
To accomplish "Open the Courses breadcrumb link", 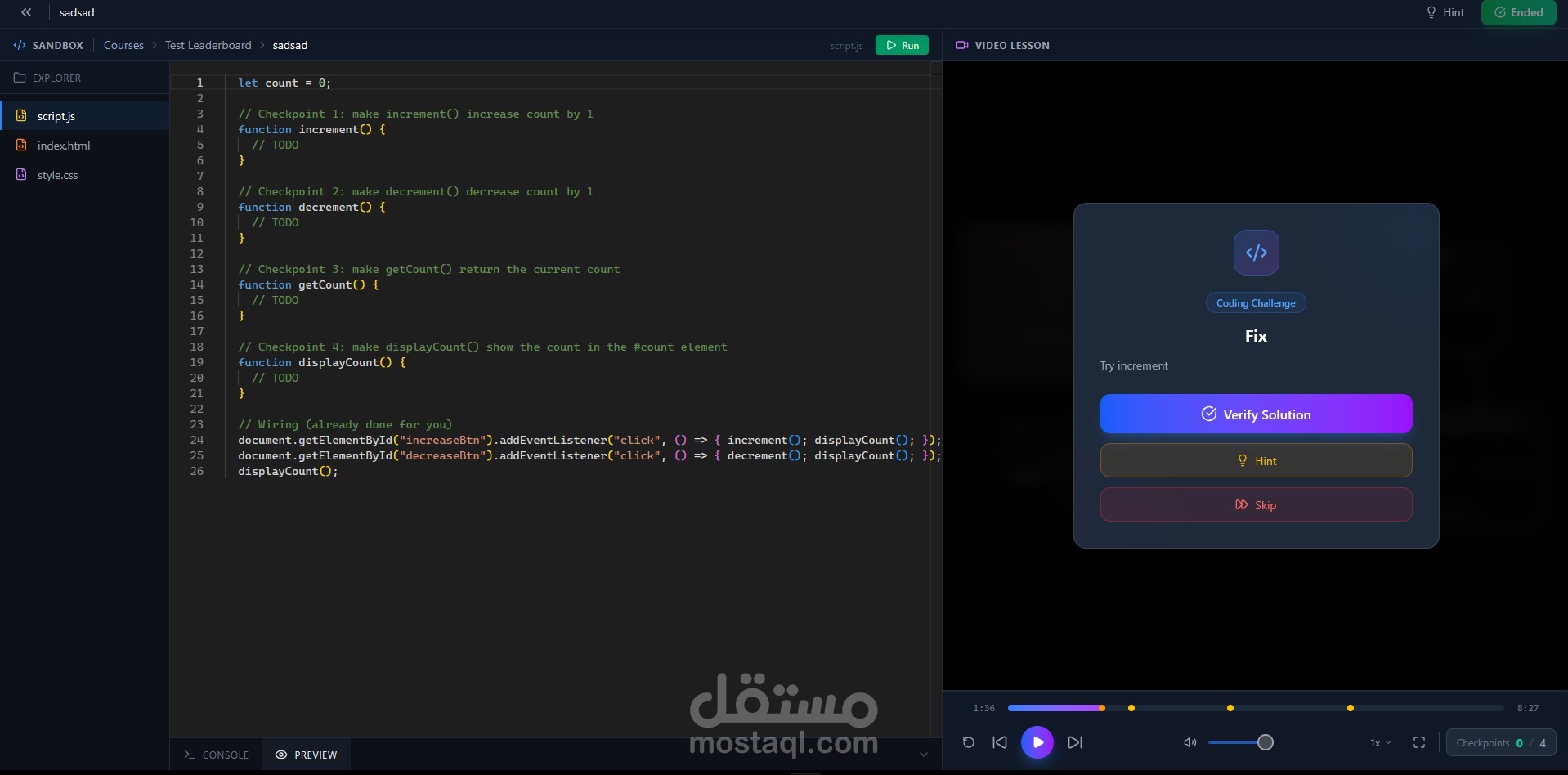I will (123, 46).
